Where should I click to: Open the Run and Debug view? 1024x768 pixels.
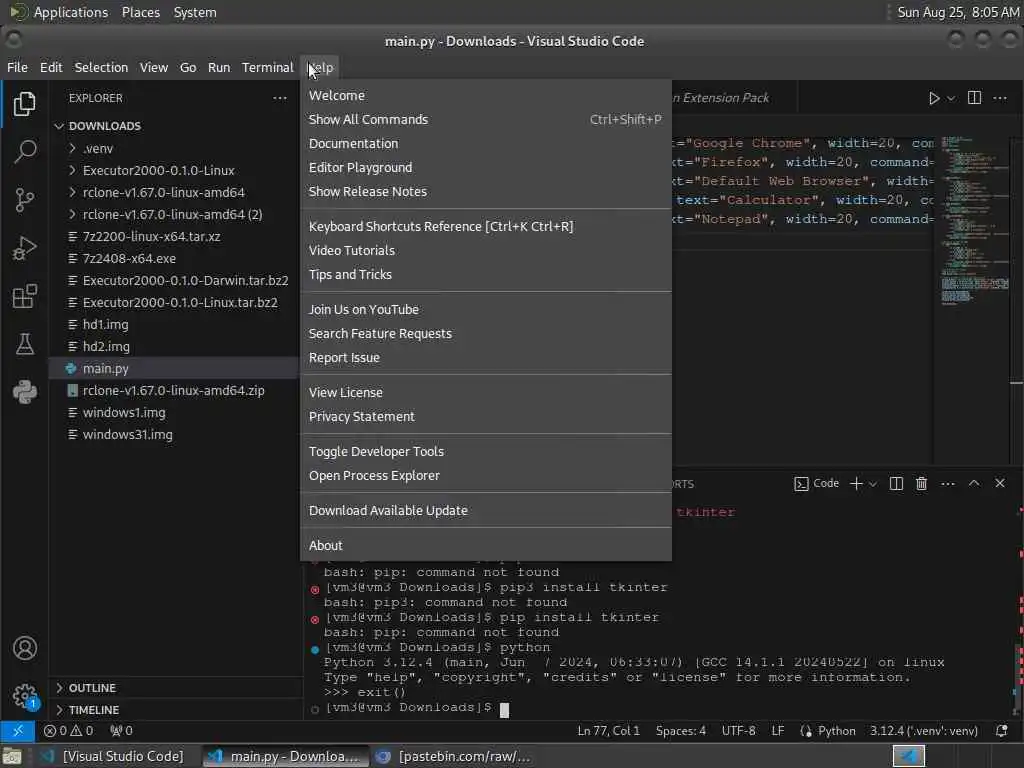click(25, 248)
